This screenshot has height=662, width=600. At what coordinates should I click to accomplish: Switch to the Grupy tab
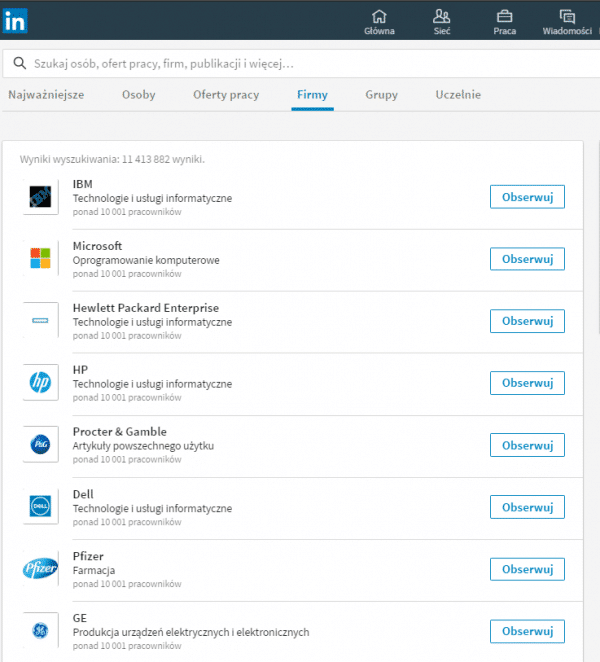[x=381, y=95]
